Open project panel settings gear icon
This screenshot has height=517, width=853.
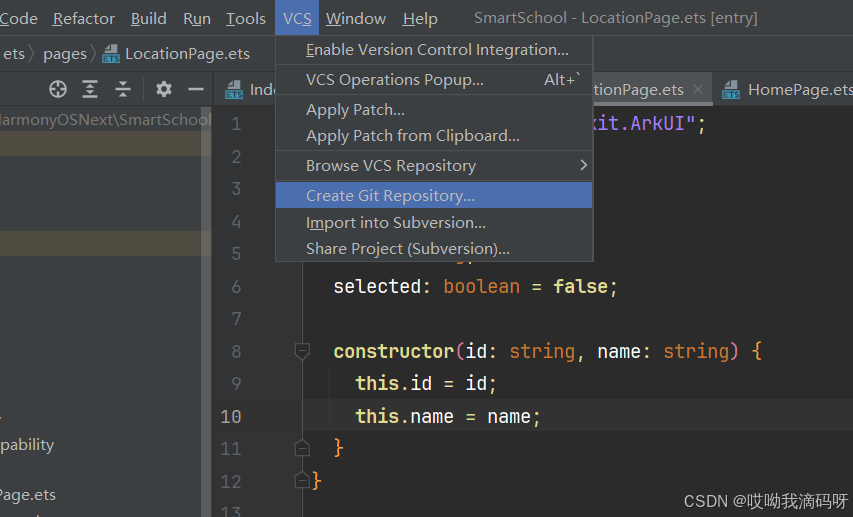pos(164,89)
